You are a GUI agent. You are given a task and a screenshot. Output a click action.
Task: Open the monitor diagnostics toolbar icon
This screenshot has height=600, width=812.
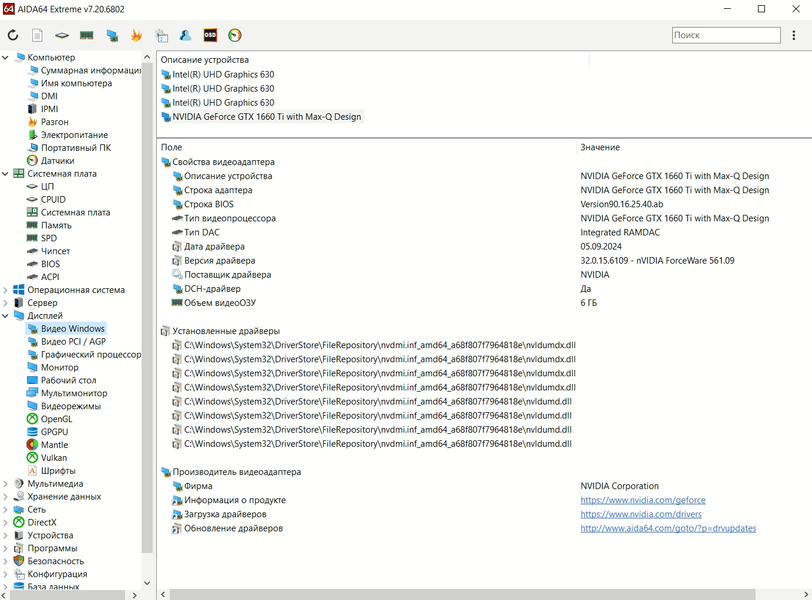pos(112,35)
